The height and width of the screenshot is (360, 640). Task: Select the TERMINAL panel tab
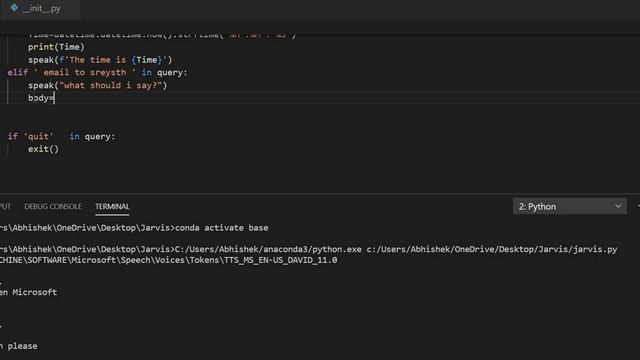(112, 207)
